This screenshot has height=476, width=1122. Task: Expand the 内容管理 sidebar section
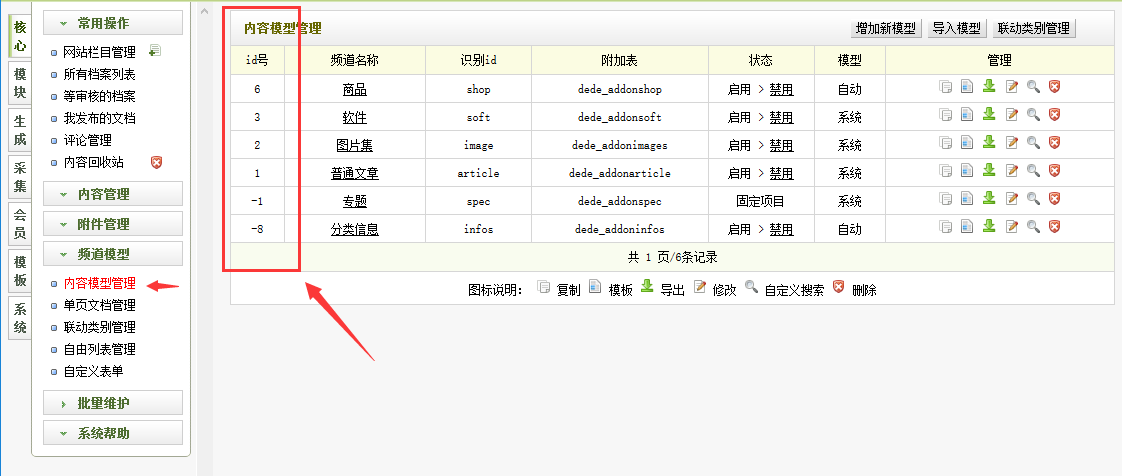113,194
